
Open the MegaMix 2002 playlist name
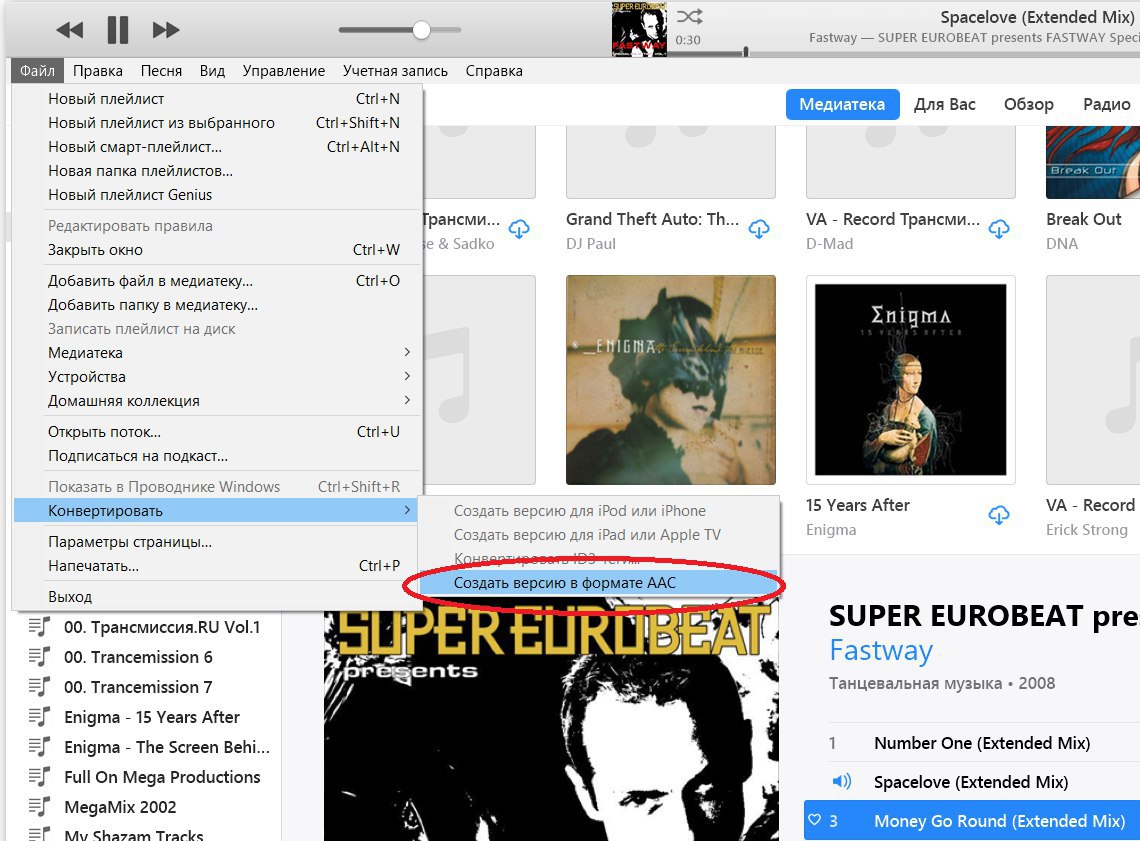click(x=120, y=806)
